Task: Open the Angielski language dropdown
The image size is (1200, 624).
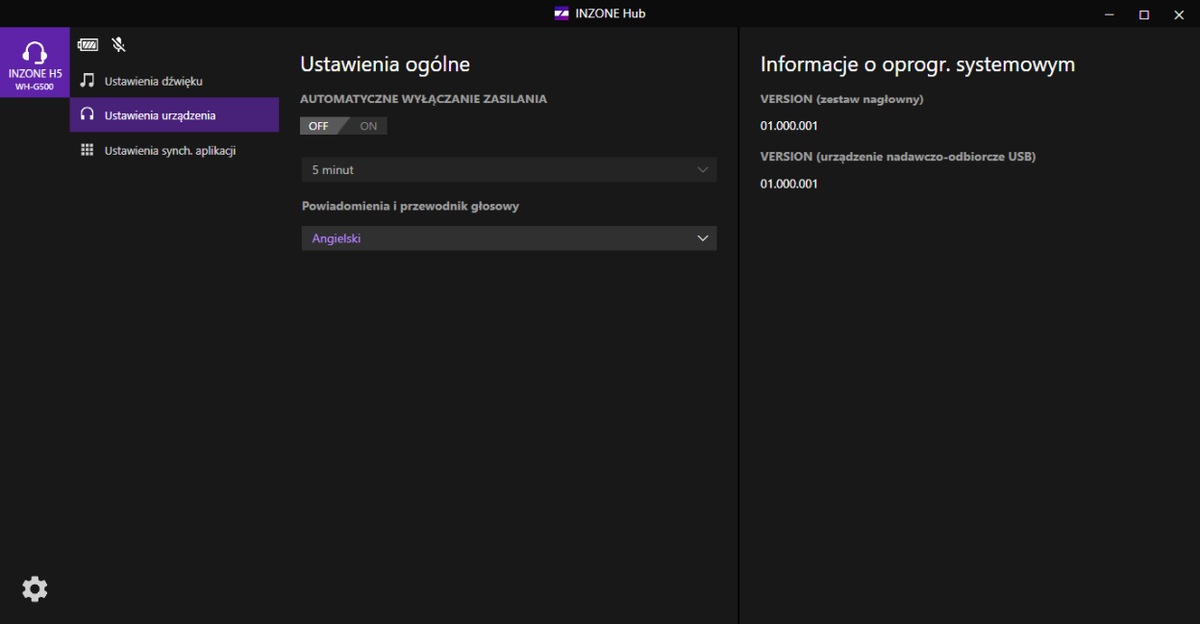Action: (x=509, y=238)
